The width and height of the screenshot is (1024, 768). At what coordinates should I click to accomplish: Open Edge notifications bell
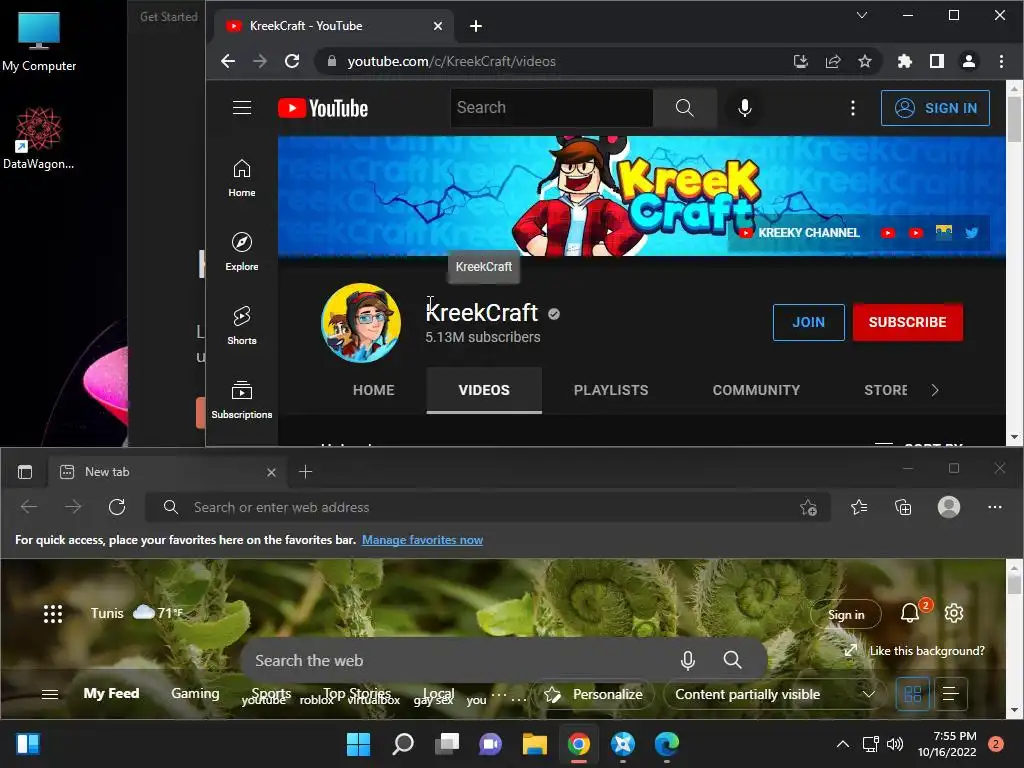(910, 613)
